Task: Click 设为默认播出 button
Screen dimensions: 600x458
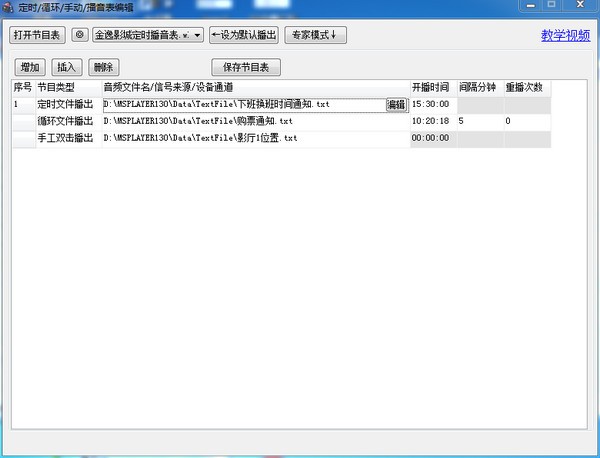Action: tap(244, 35)
